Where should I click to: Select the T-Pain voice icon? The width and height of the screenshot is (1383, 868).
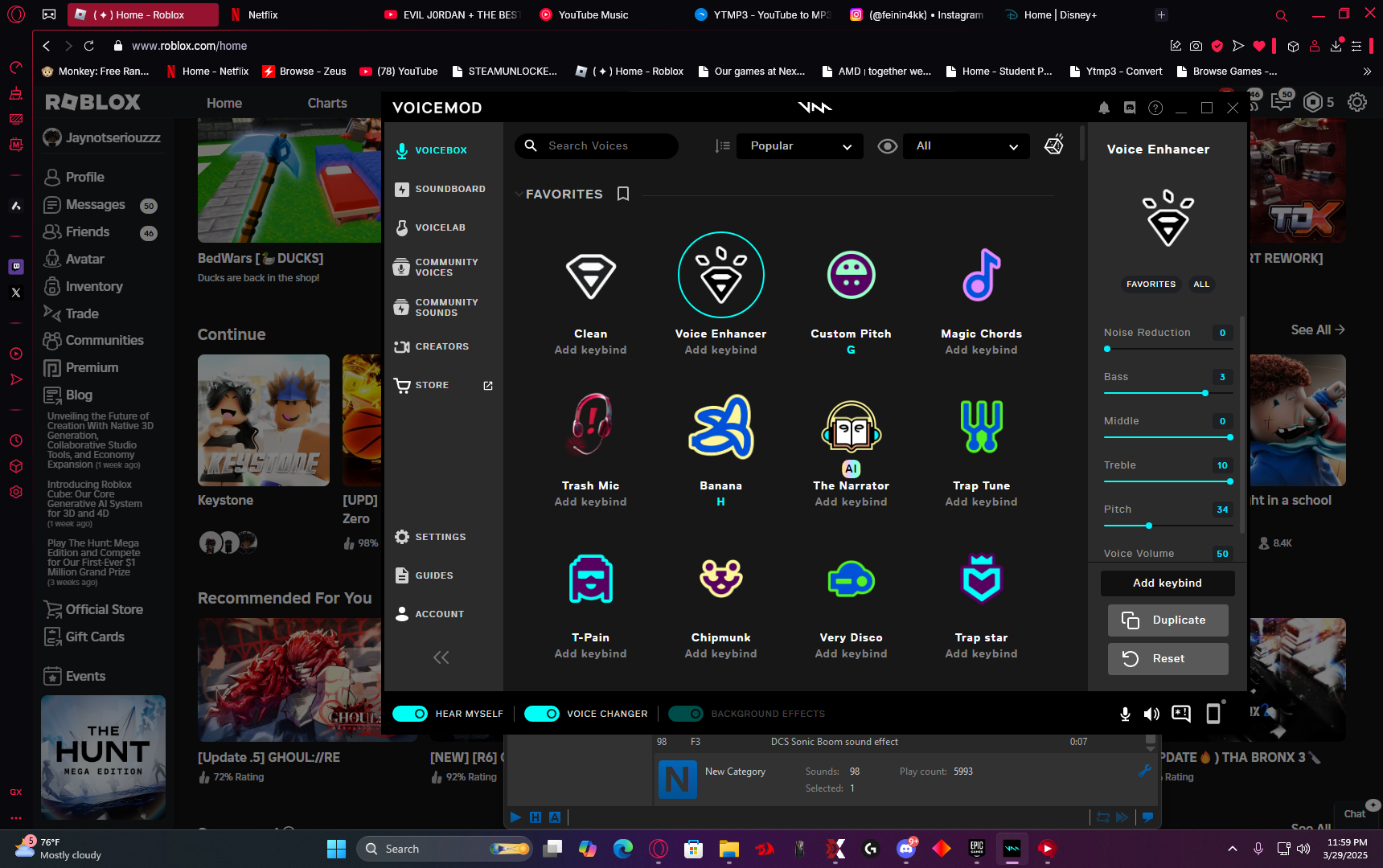click(x=591, y=579)
